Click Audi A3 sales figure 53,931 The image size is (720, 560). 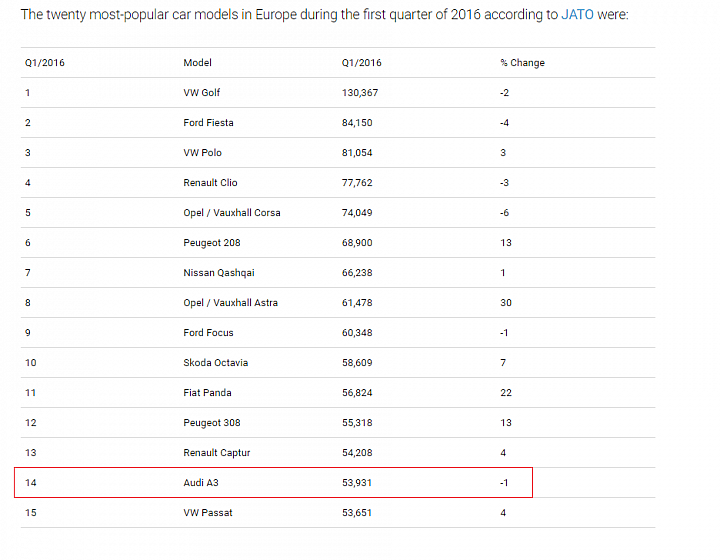tap(357, 483)
